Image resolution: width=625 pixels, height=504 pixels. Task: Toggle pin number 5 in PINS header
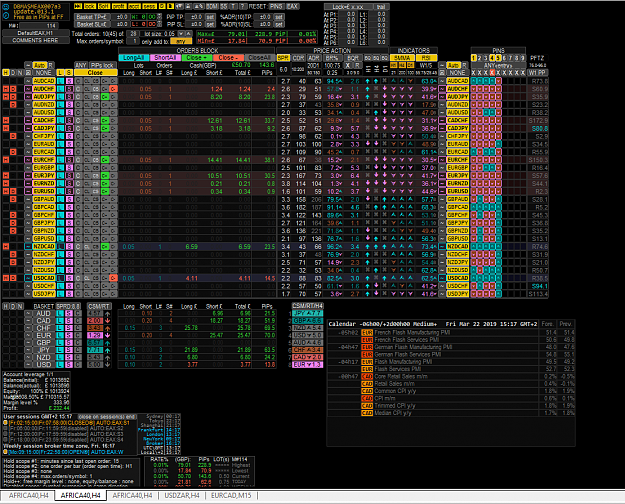[x=498, y=58]
